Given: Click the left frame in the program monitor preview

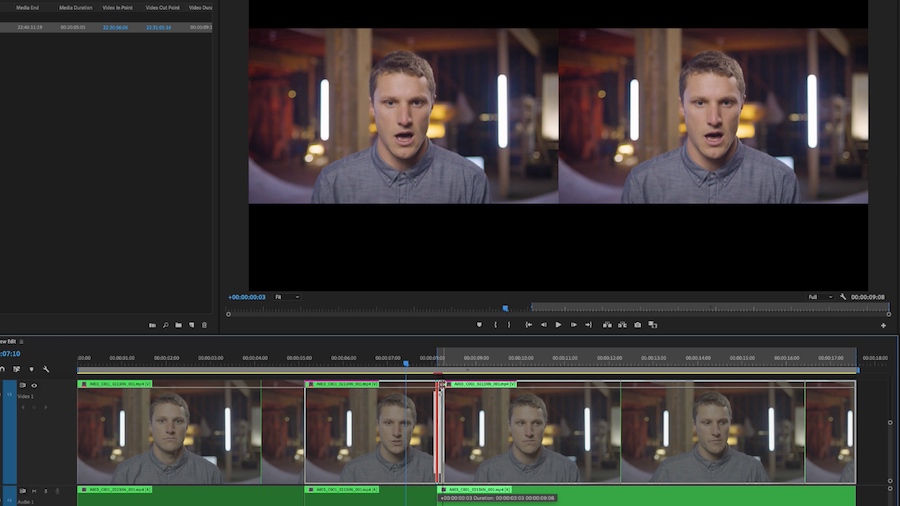Looking at the screenshot, I should [x=404, y=116].
